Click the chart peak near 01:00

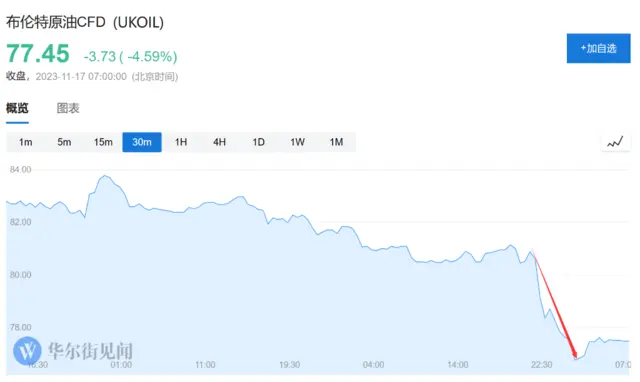tap(106, 176)
